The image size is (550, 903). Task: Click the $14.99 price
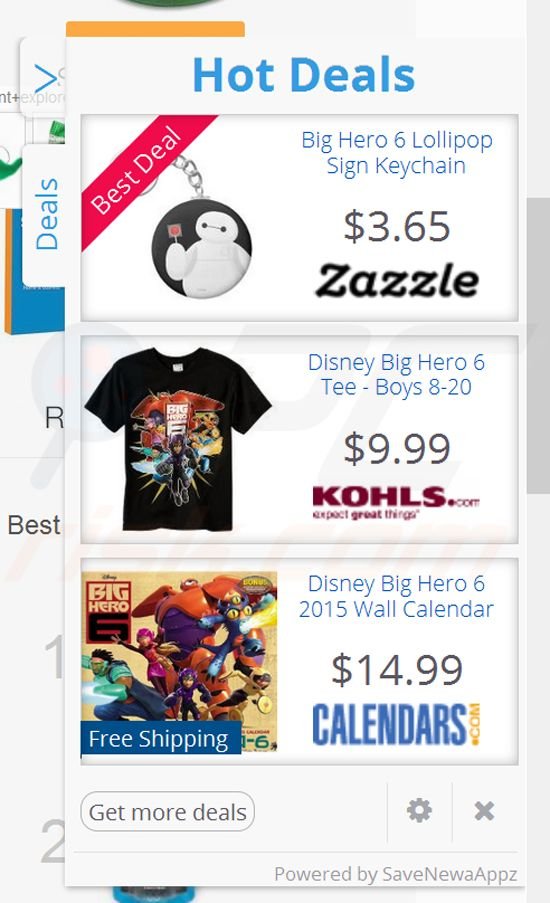click(397, 669)
